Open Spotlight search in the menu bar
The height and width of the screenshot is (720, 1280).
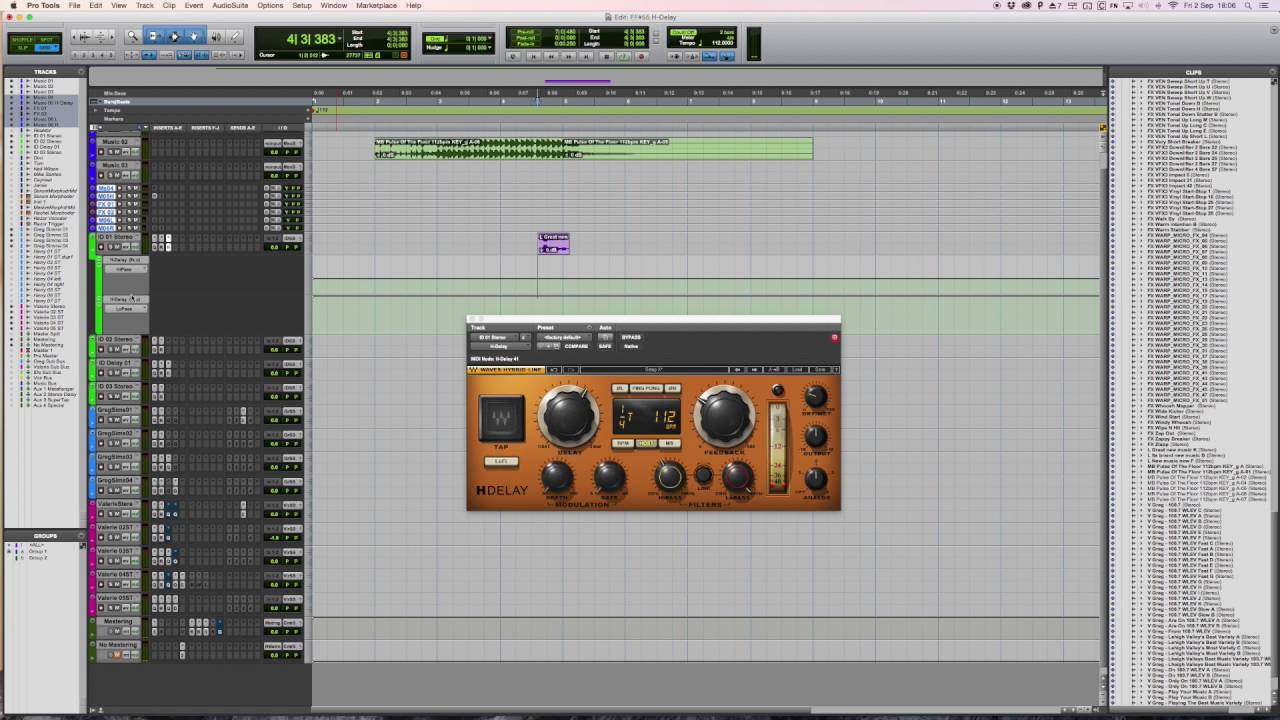1254,6
